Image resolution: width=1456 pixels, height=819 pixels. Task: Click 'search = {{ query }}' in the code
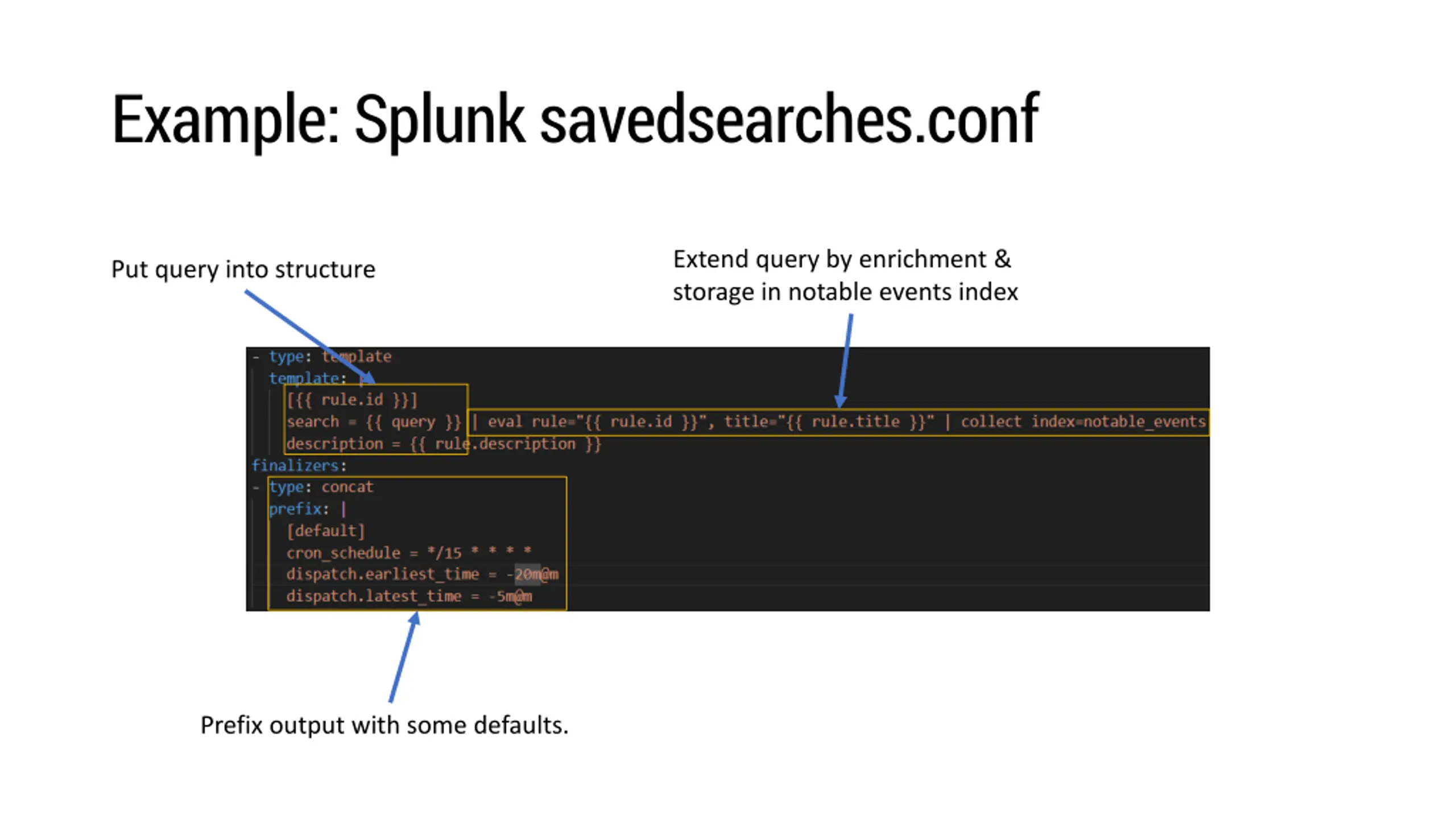click(x=374, y=422)
